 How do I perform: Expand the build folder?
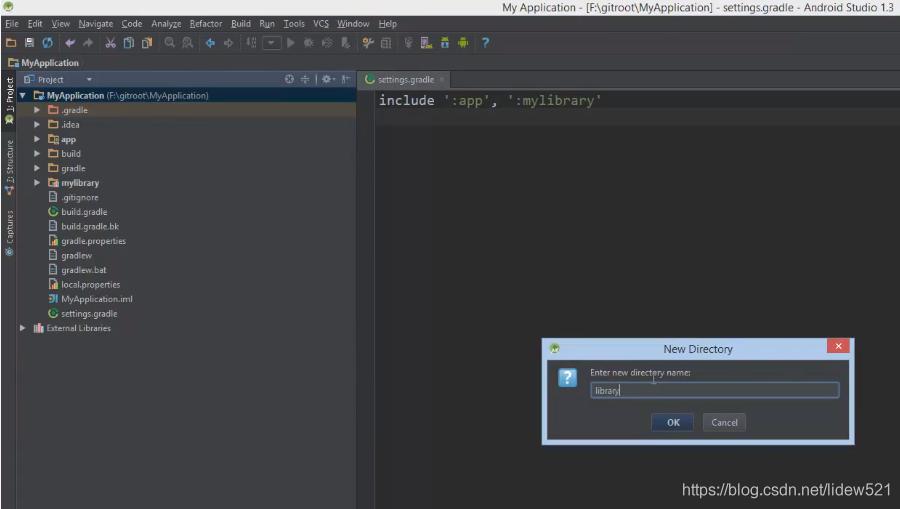coord(37,153)
